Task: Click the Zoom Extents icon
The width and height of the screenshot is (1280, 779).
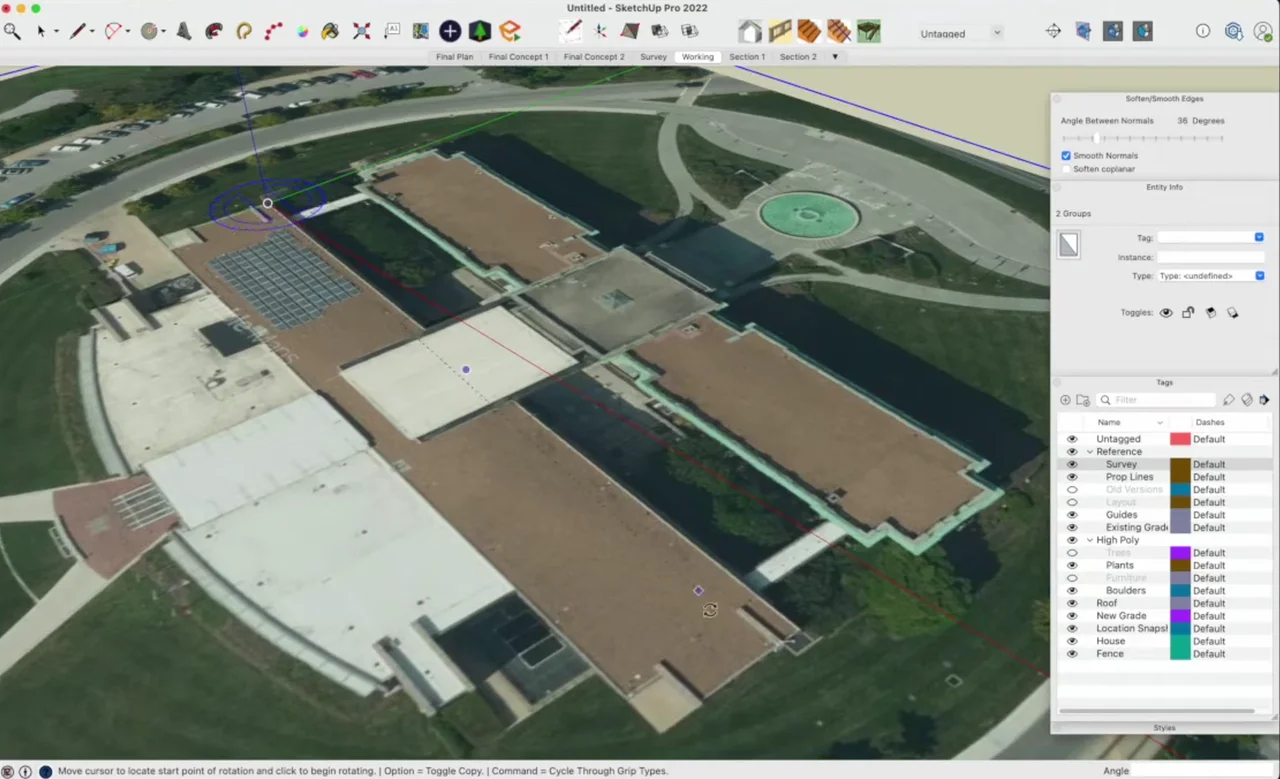Action: 361,31
